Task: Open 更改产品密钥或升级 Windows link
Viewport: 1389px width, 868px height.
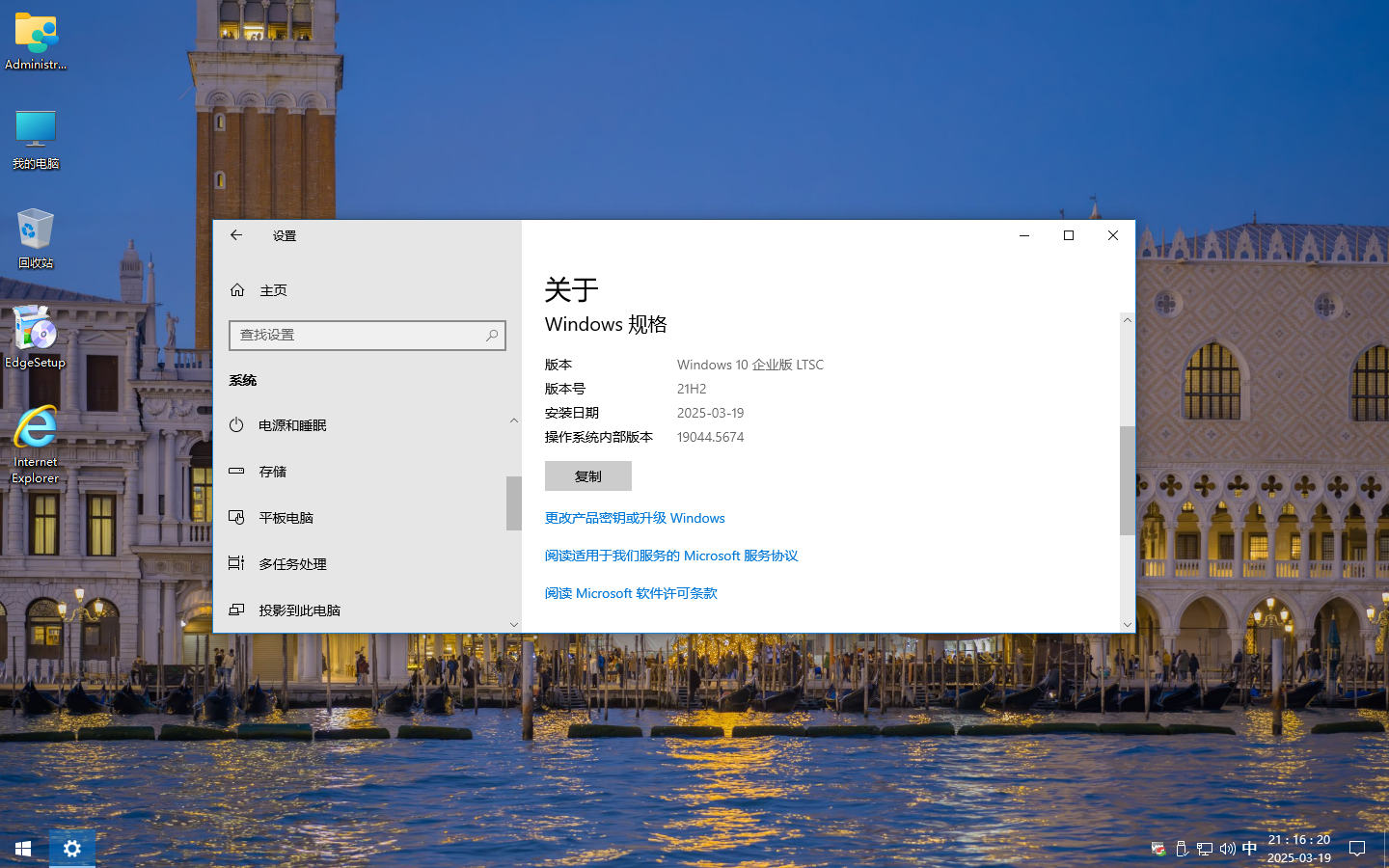Action: 635,518
